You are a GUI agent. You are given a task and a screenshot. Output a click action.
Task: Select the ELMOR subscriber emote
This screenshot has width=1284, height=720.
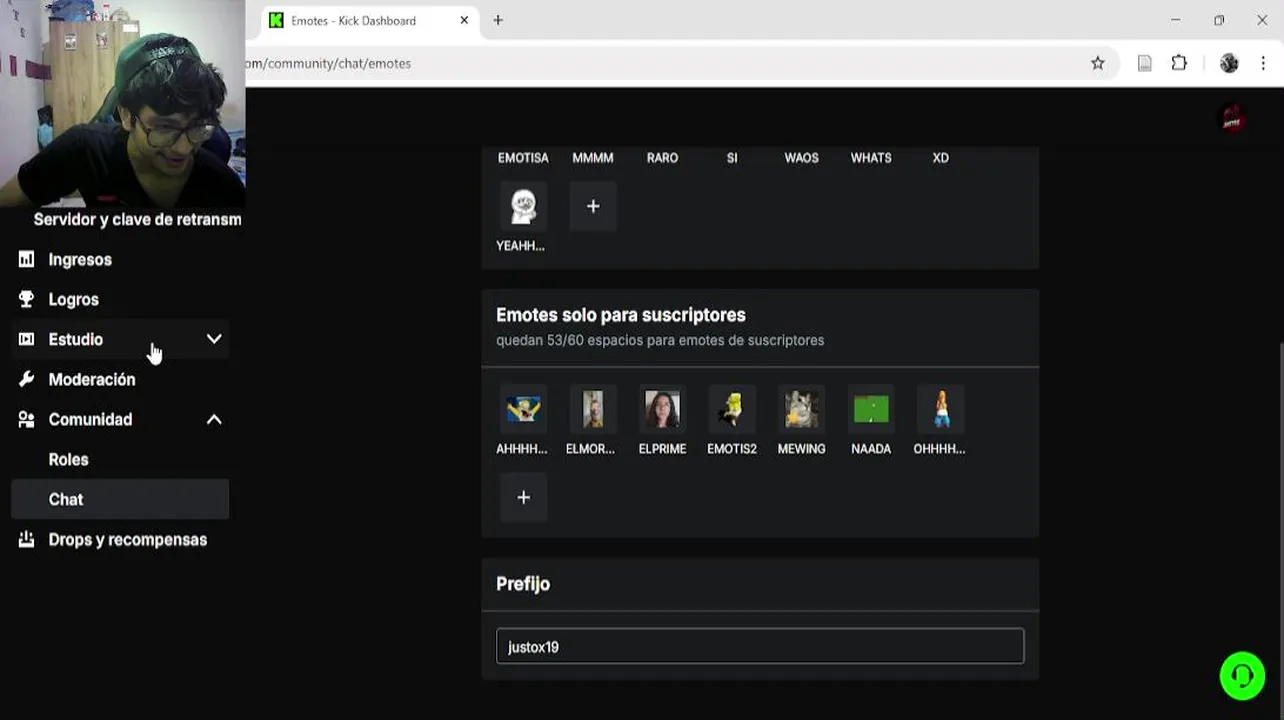tap(593, 409)
